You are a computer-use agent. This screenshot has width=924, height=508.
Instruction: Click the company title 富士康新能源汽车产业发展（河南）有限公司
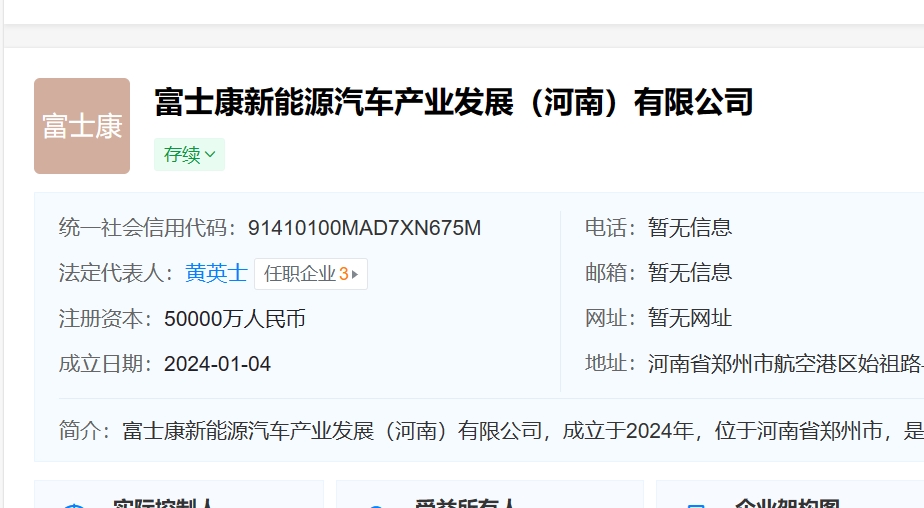tap(454, 102)
